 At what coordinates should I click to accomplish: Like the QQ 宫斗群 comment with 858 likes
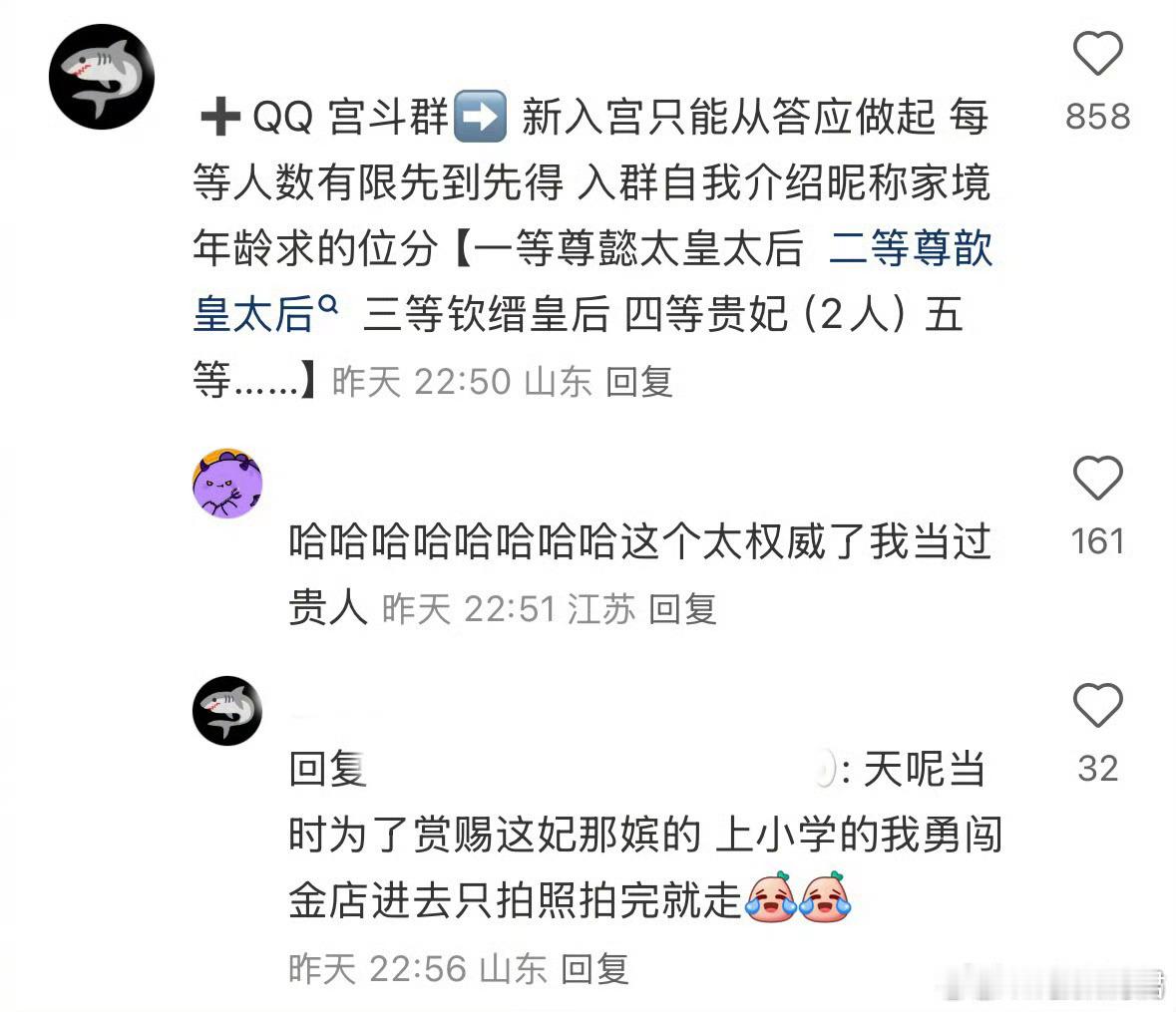1097,53
